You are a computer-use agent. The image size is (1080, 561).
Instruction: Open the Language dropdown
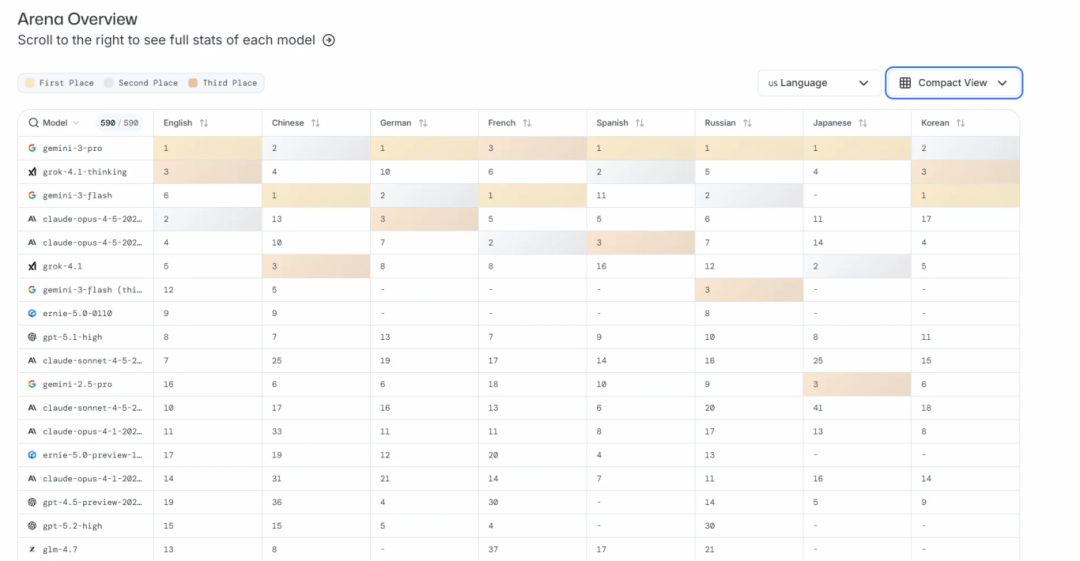pyautogui.click(x=819, y=83)
